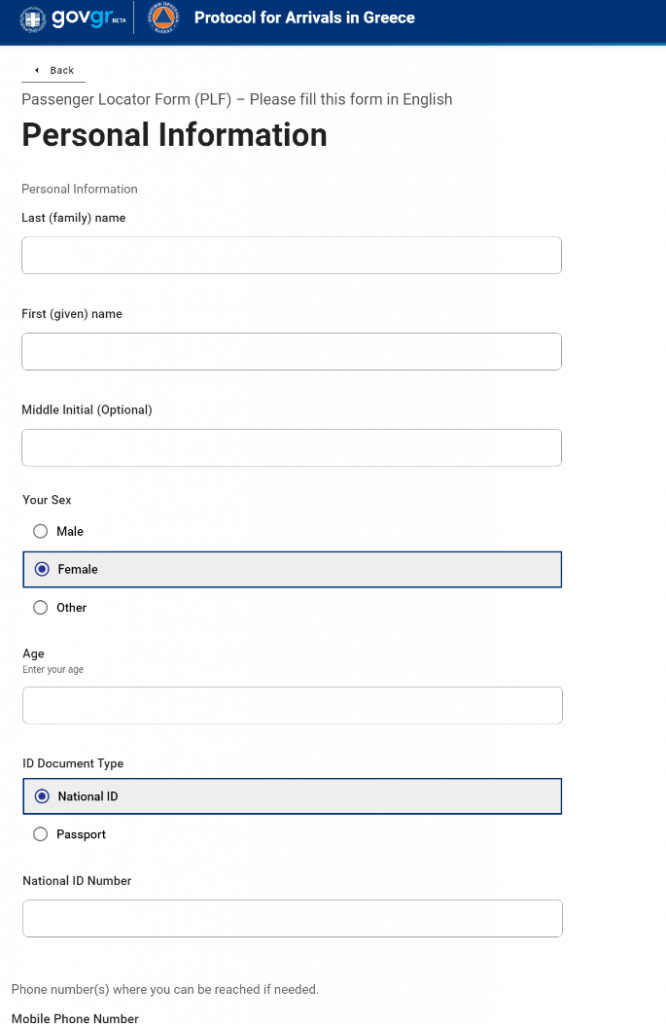Focus the Last (family) name field

coord(291,255)
